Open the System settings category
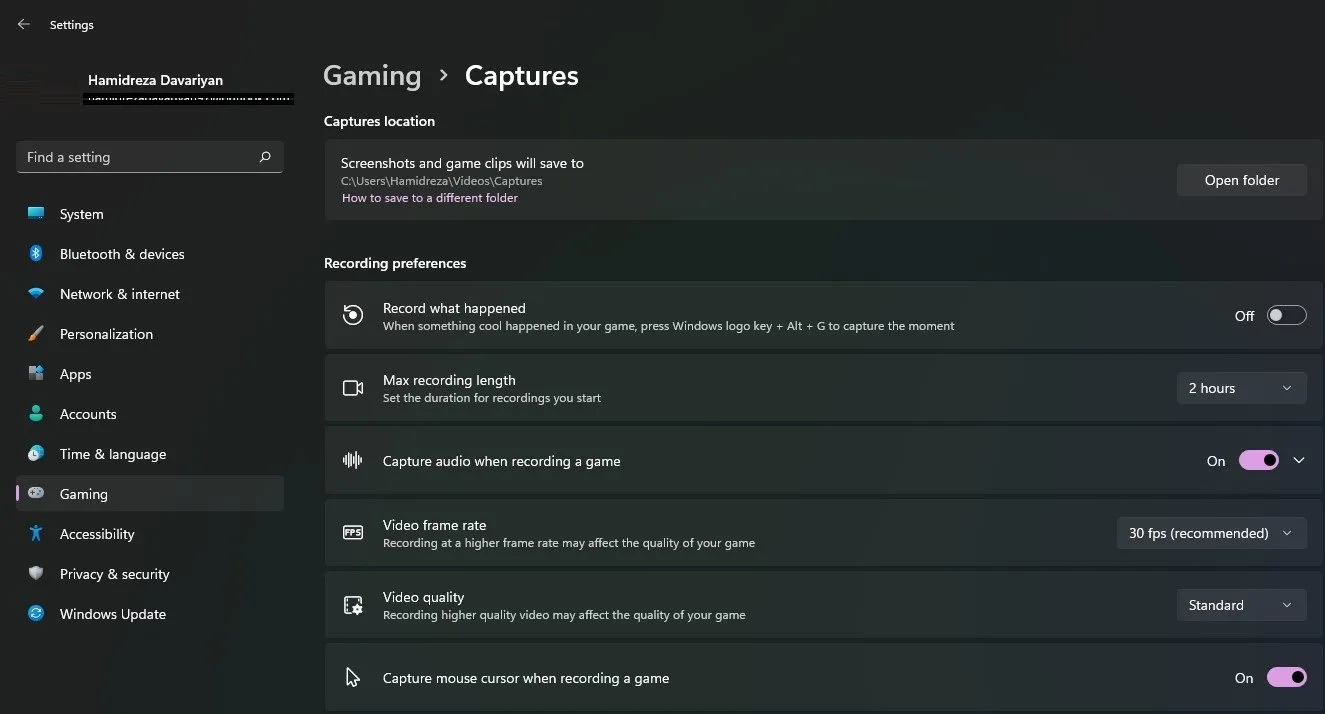The height and width of the screenshot is (714, 1325). pos(81,214)
